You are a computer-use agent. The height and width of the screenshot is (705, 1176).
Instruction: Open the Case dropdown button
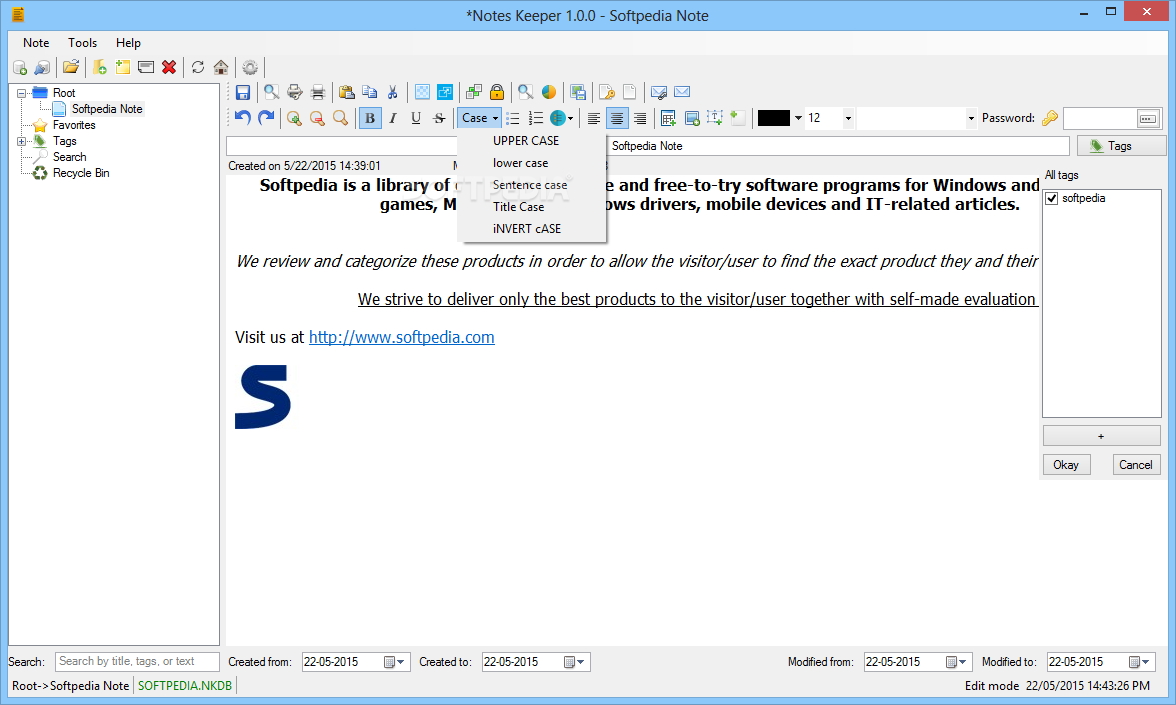[479, 118]
